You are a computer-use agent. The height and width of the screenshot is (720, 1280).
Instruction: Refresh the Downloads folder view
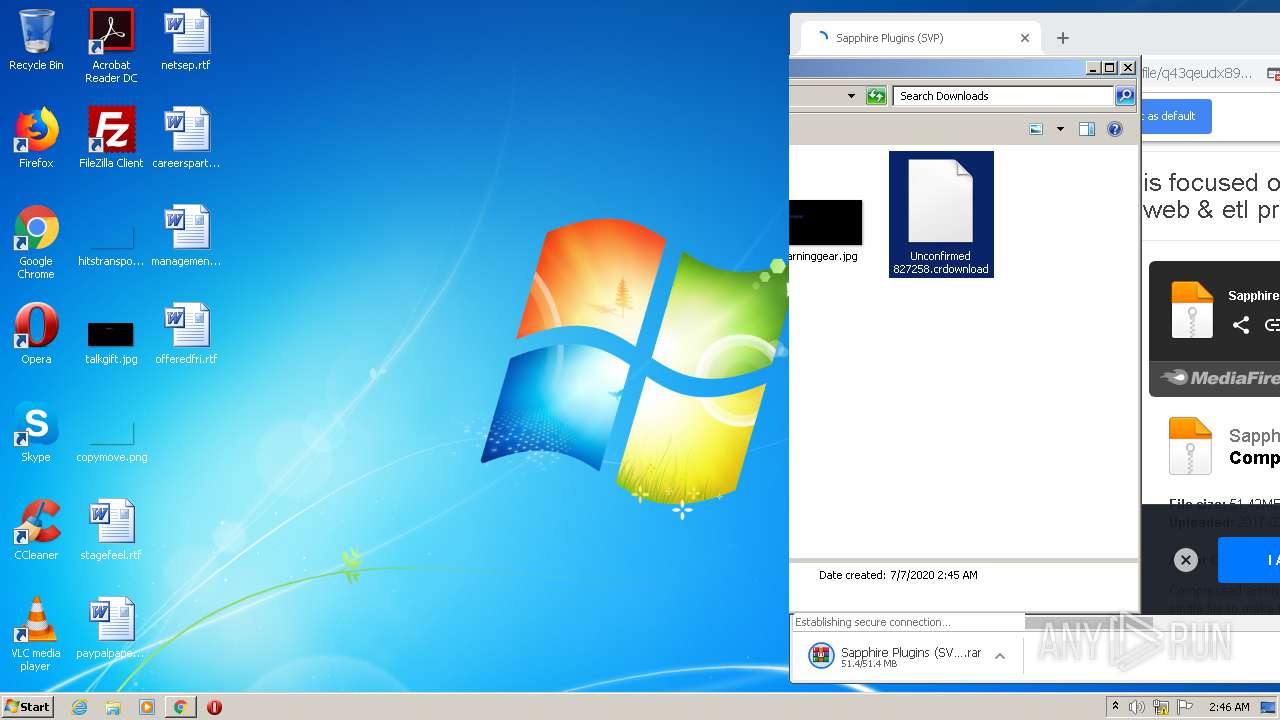click(876, 96)
